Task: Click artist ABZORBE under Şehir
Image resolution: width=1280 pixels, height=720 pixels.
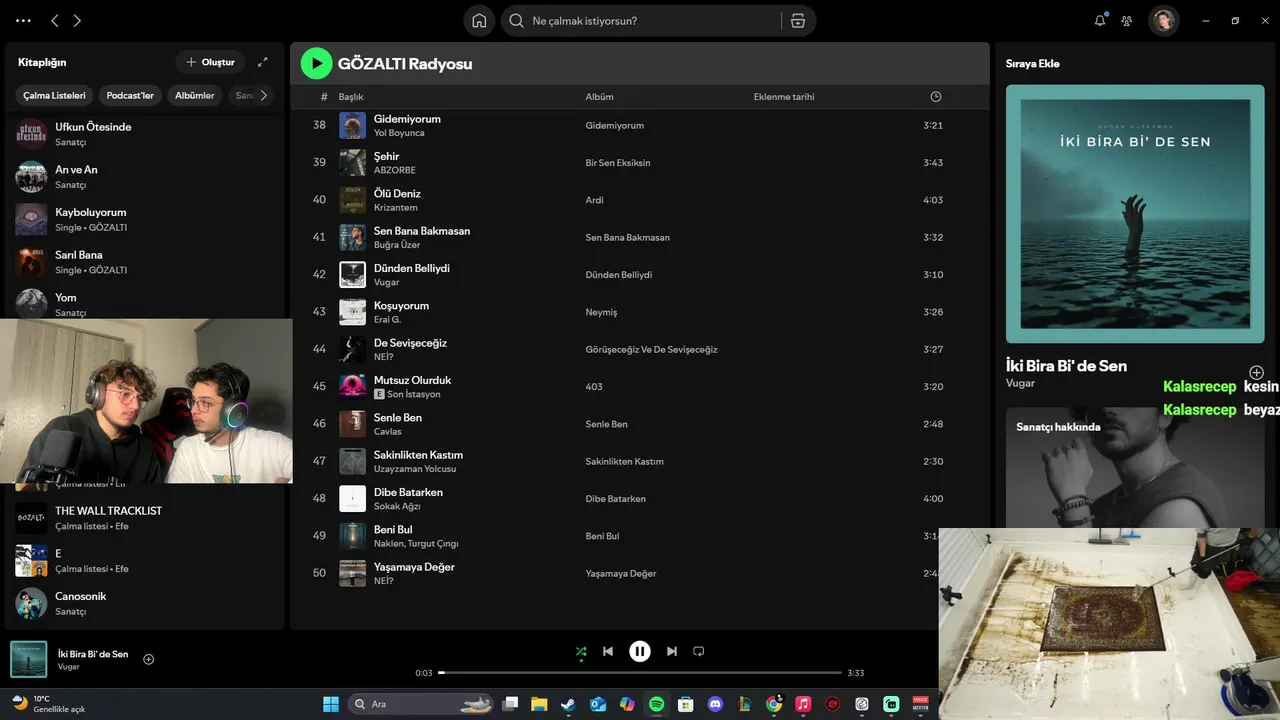Action: click(395, 170)
